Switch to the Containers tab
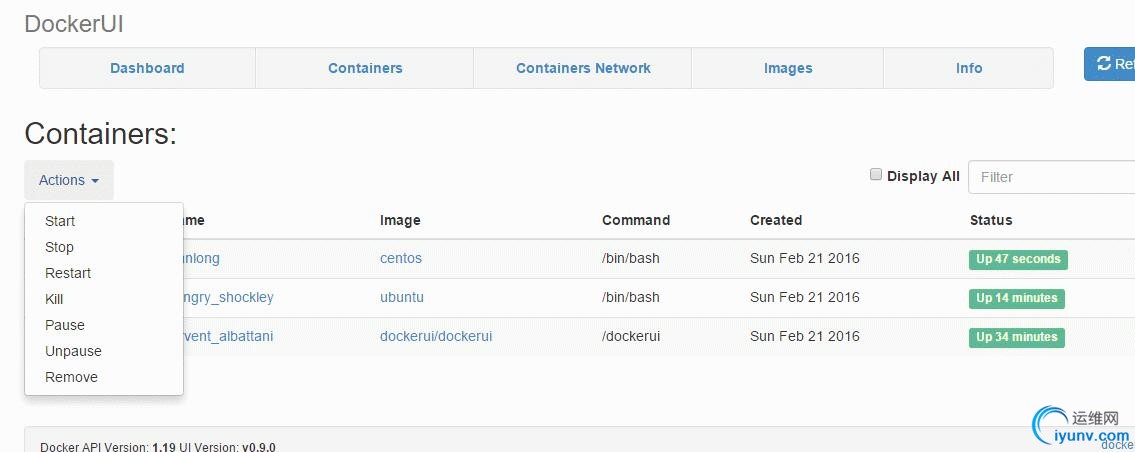This screenshot has width=1135, height=452. [365, 68]
